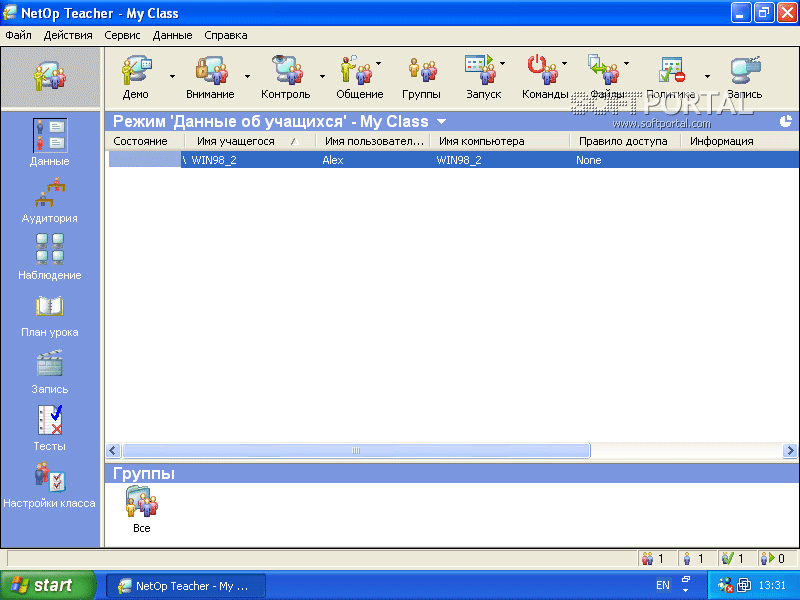Expand the Демо dropdown arrow

click(x=172, y=77)
